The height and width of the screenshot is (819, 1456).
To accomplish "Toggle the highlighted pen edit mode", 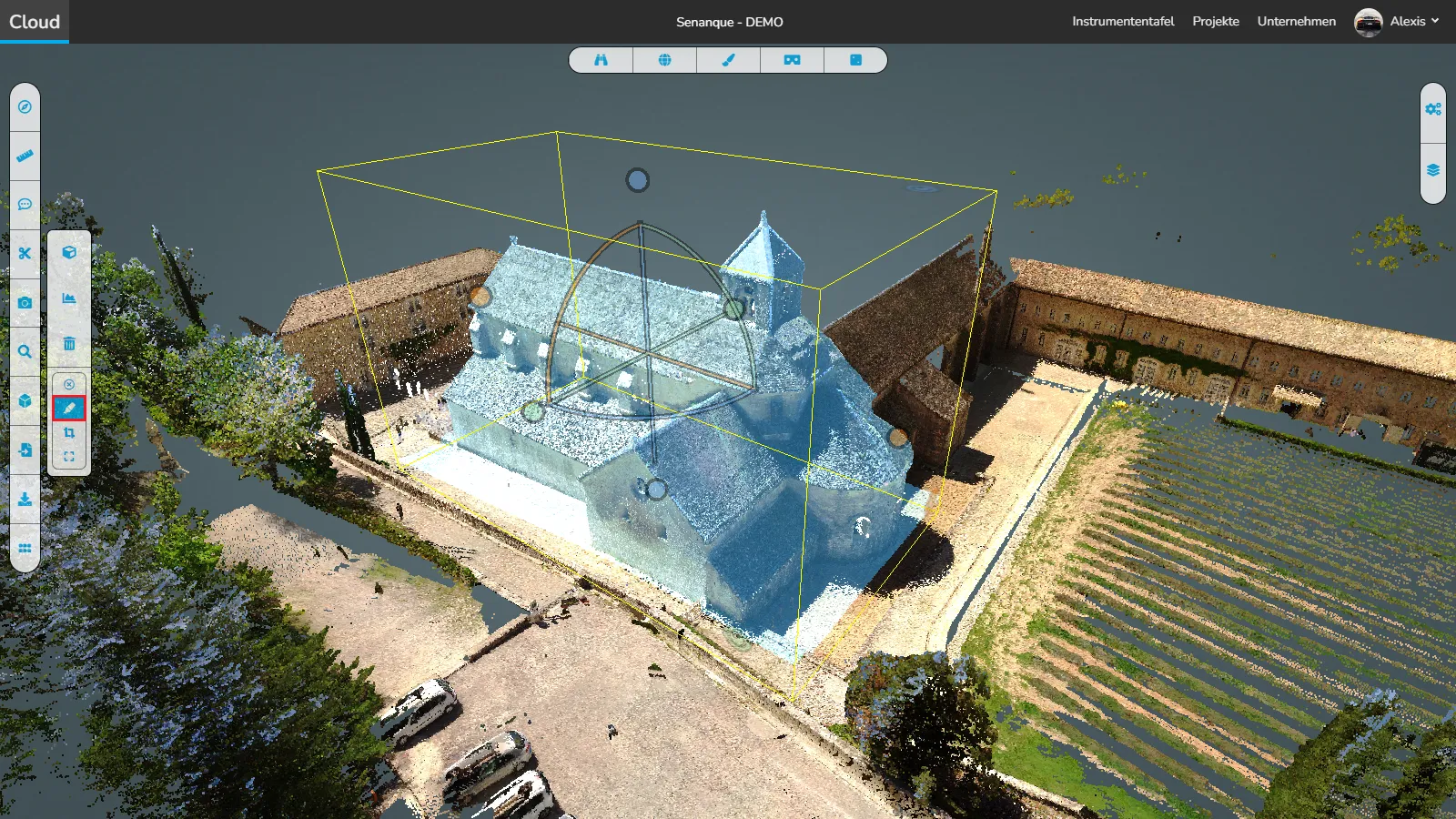I will pos(69,409).
